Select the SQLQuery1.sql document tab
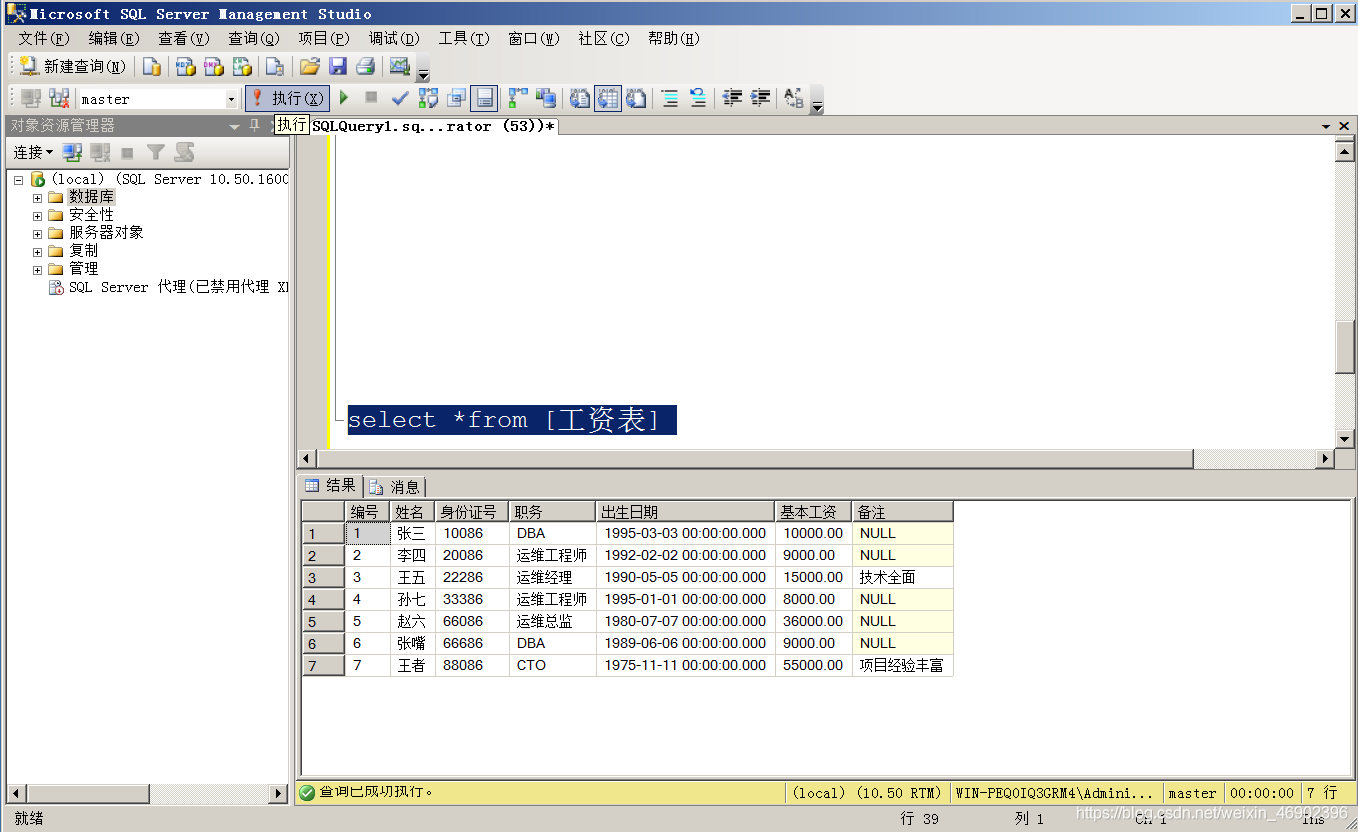 [434, 126]
